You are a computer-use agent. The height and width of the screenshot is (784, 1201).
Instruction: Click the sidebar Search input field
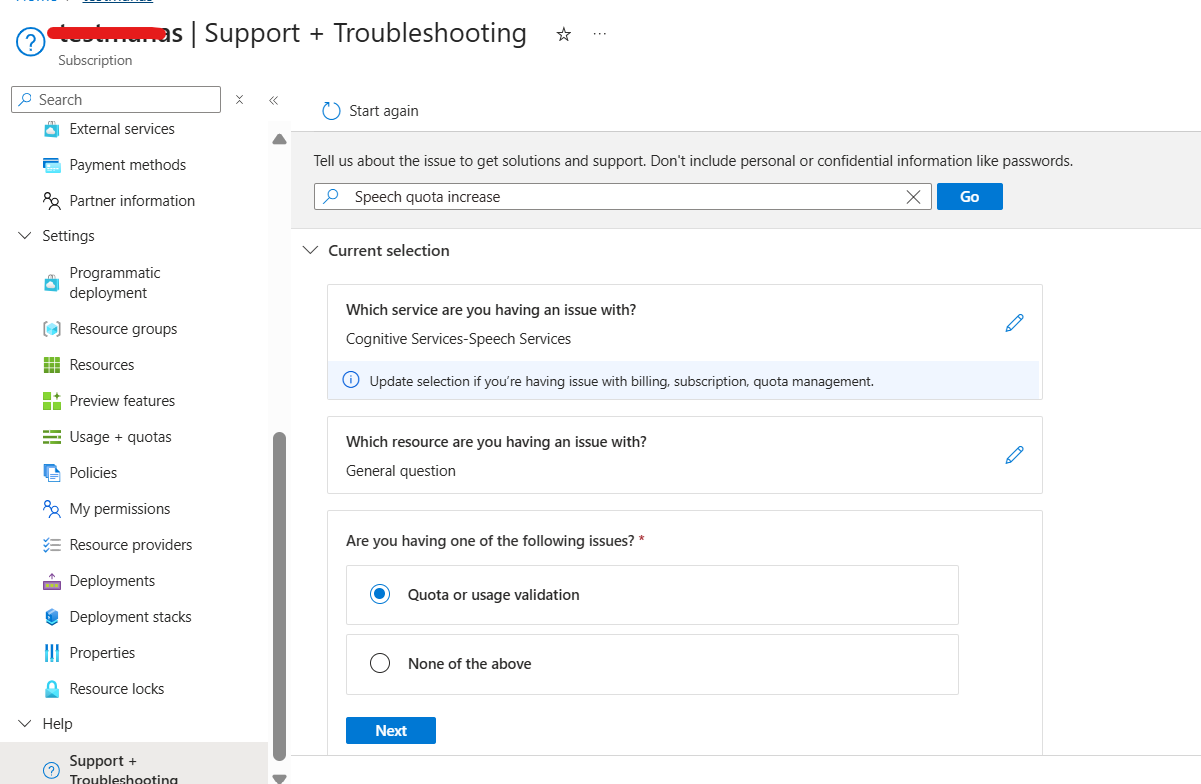116,100
